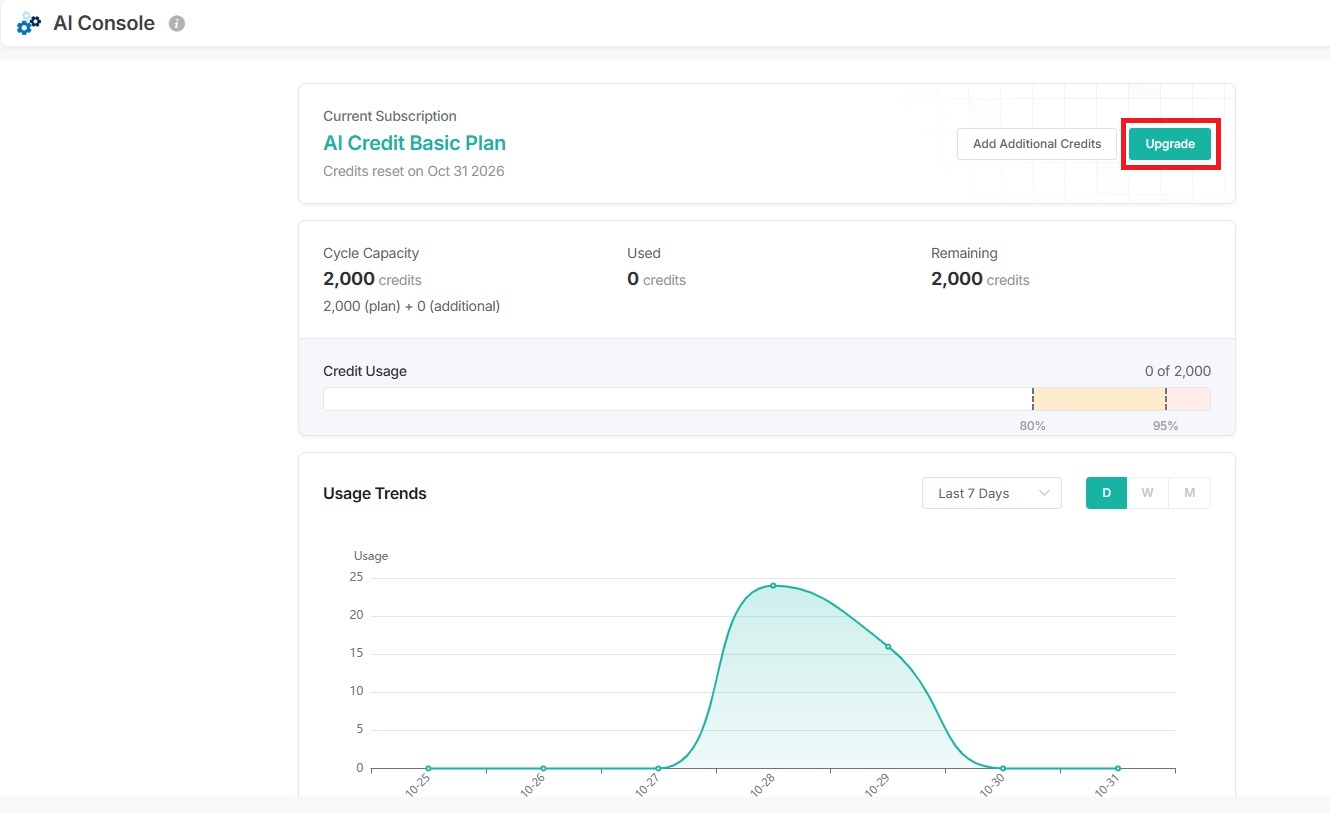
Task: Expand the date range chevron arrow
Action: [x=1045, y=493]
